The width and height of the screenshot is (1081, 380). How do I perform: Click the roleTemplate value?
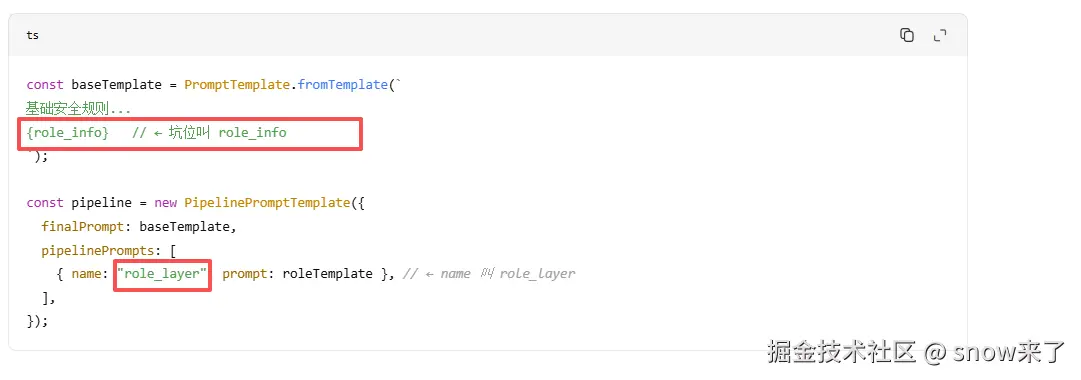pos(327,274)
